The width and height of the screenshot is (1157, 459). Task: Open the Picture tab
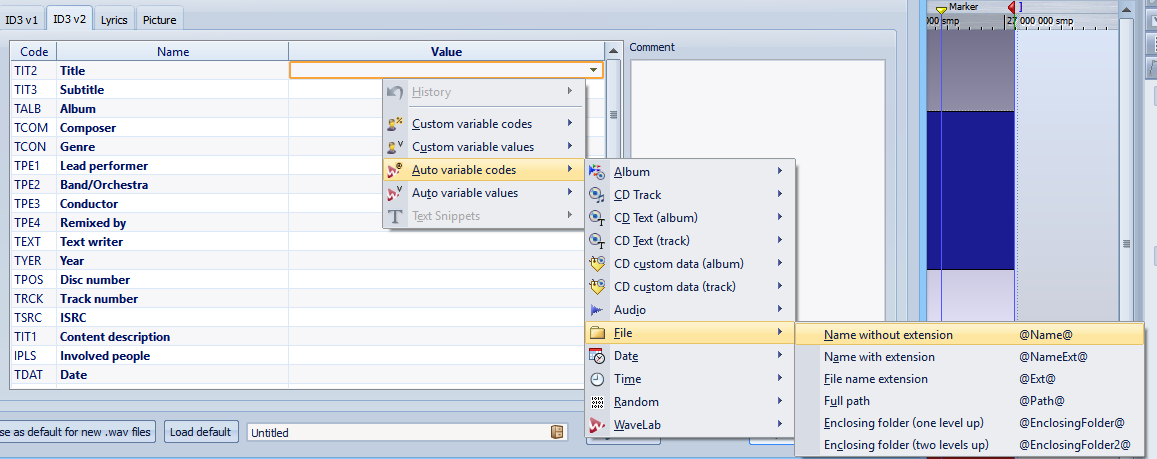[159, 19]
